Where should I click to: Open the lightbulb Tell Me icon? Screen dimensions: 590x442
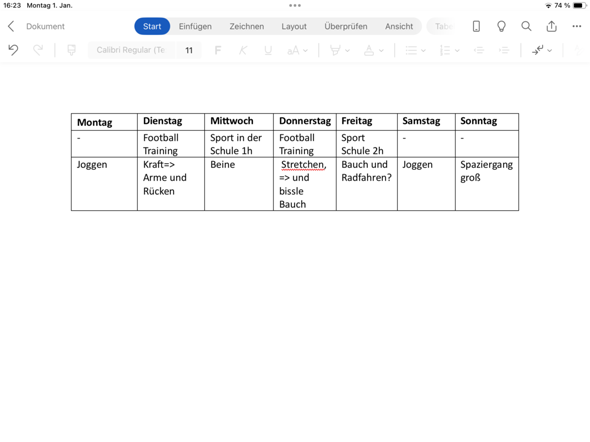point(501,26)
